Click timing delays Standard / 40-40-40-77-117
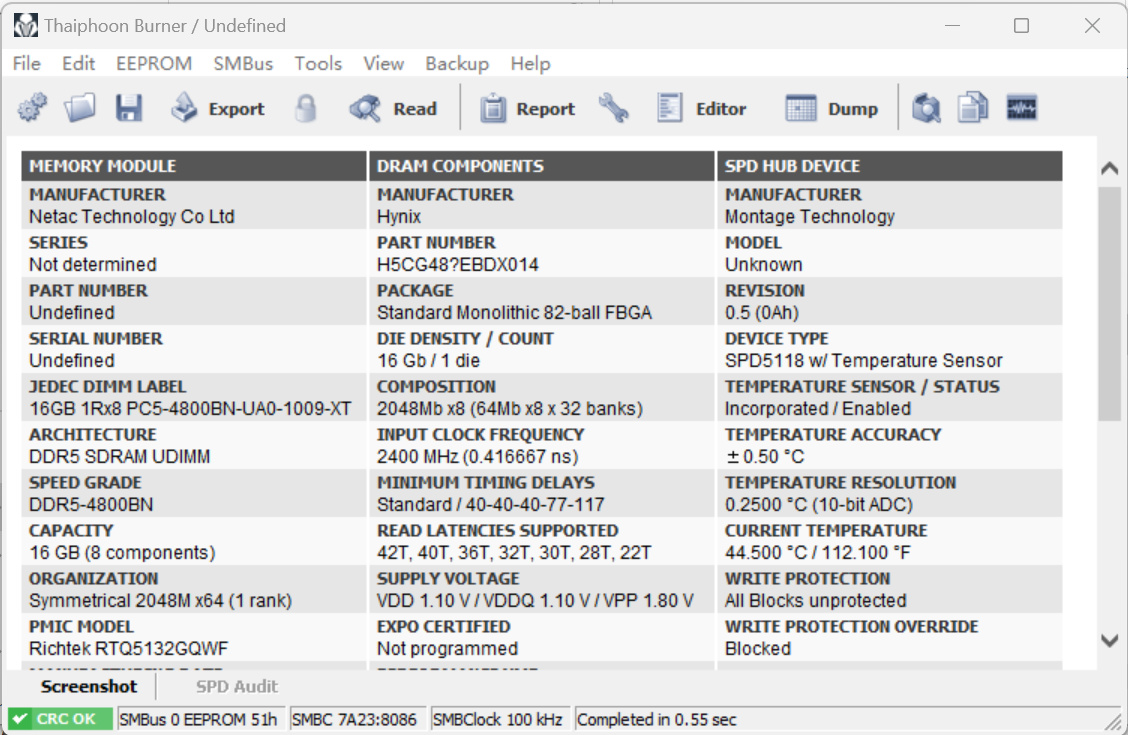Viewport: 1128px width, 735px height. [491, 504]
